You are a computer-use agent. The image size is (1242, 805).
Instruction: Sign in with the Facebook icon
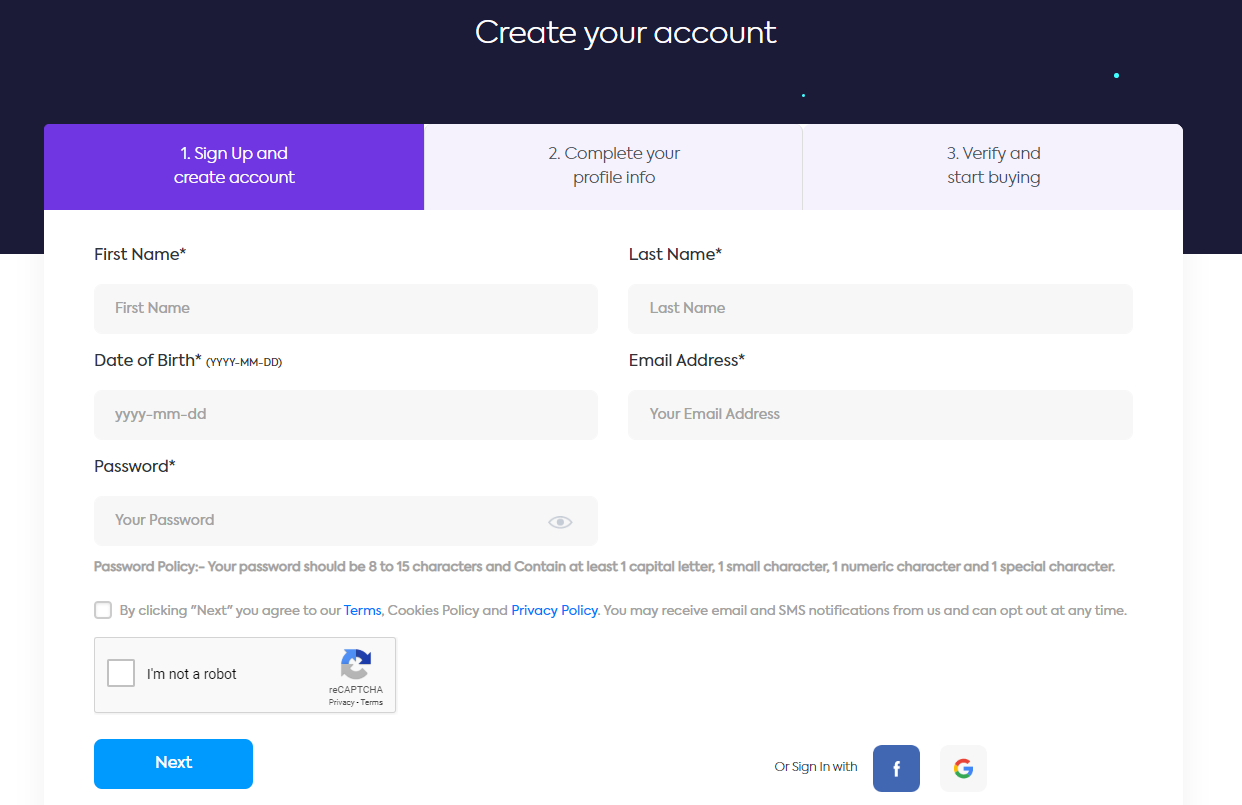[895, 768]
